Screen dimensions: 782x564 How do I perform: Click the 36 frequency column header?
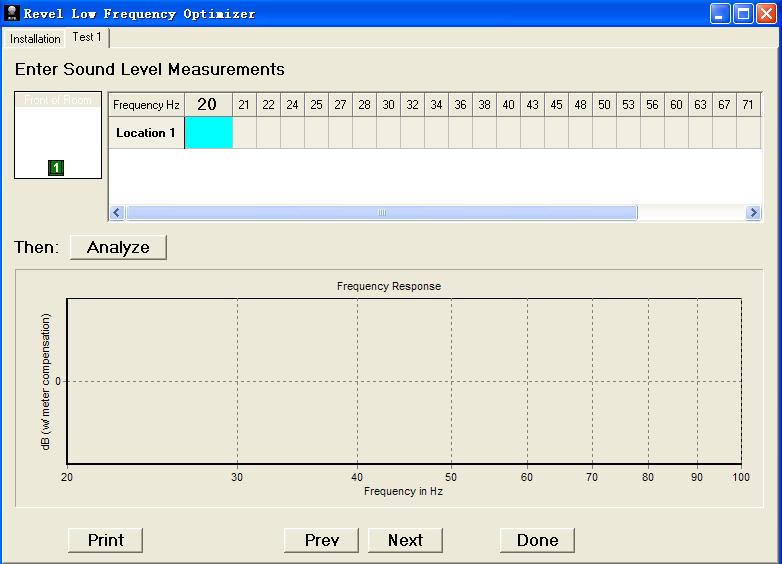pyautogui.click(x=461, y=105)
